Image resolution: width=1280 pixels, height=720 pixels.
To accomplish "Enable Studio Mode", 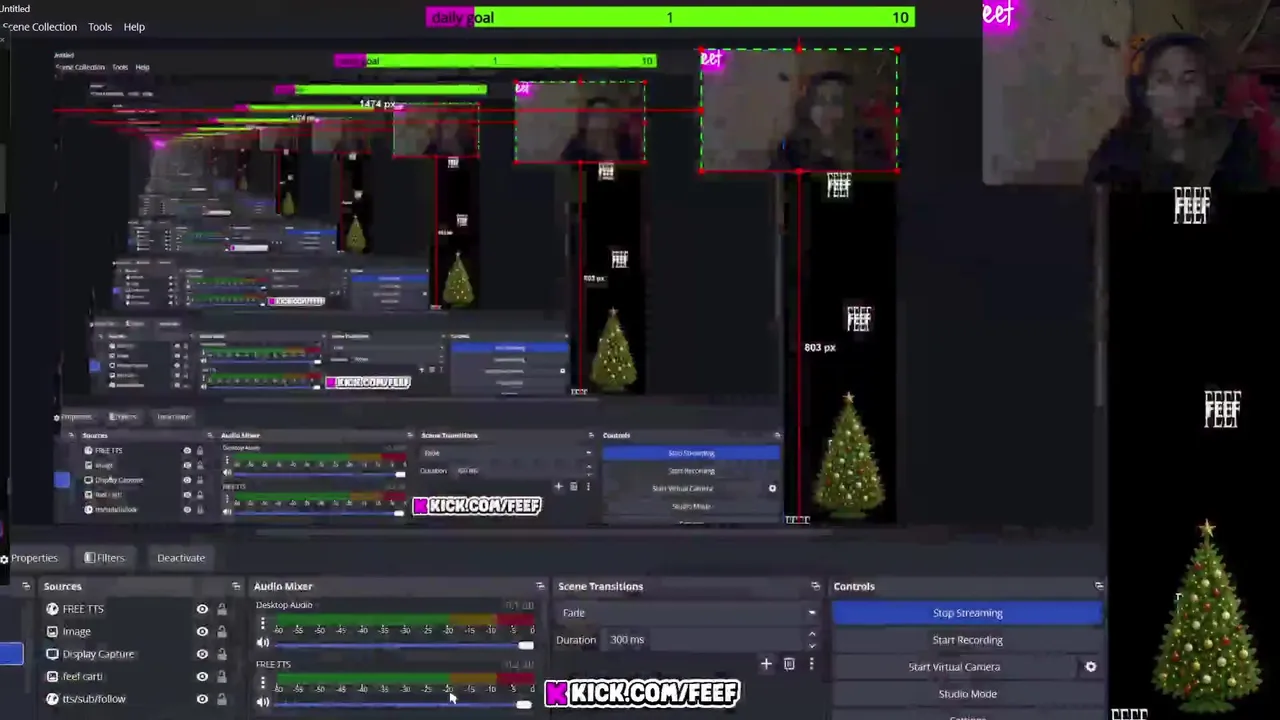I will tap(967, 694).
